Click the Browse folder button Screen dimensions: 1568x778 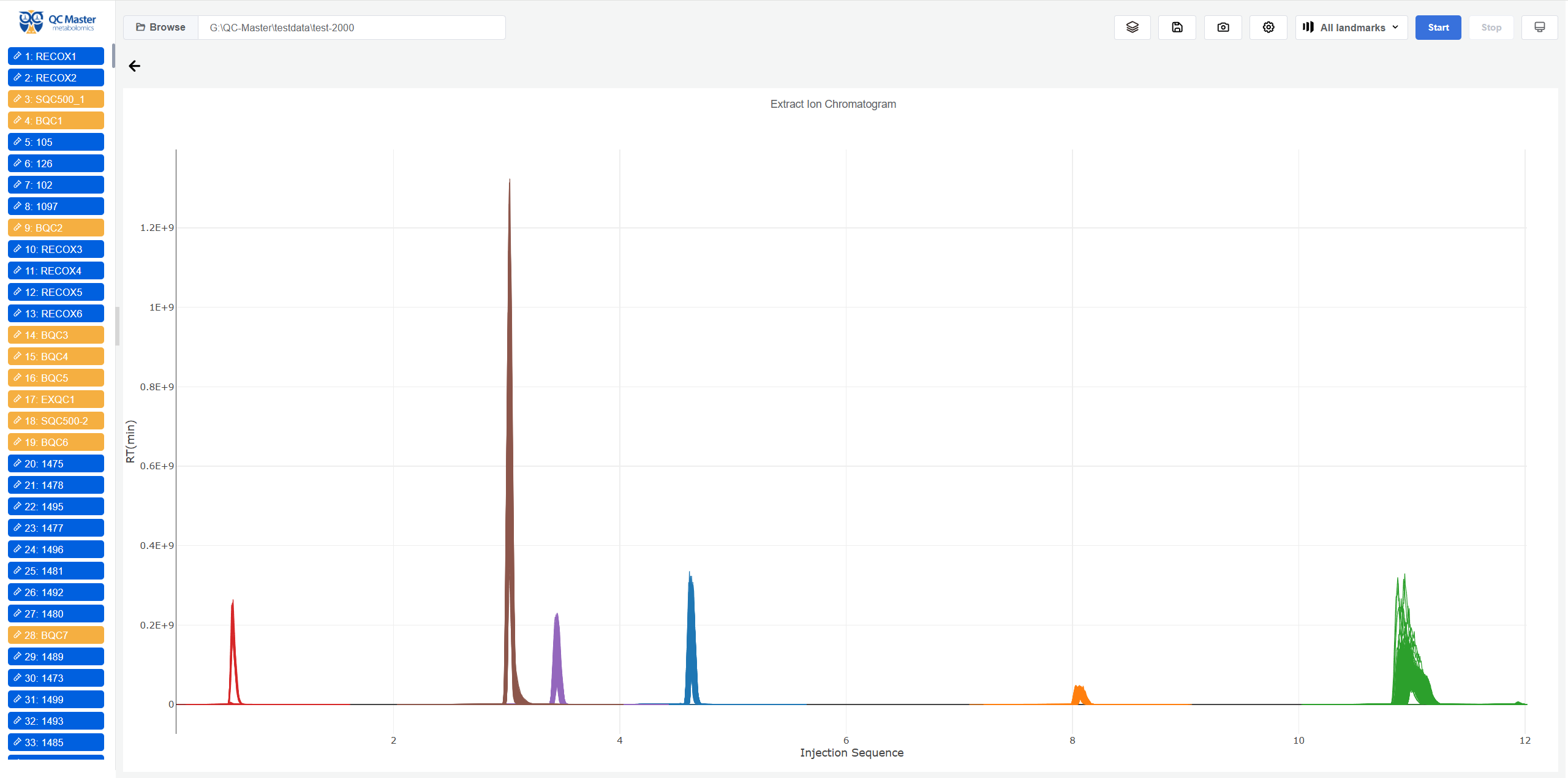coord(160,28)
